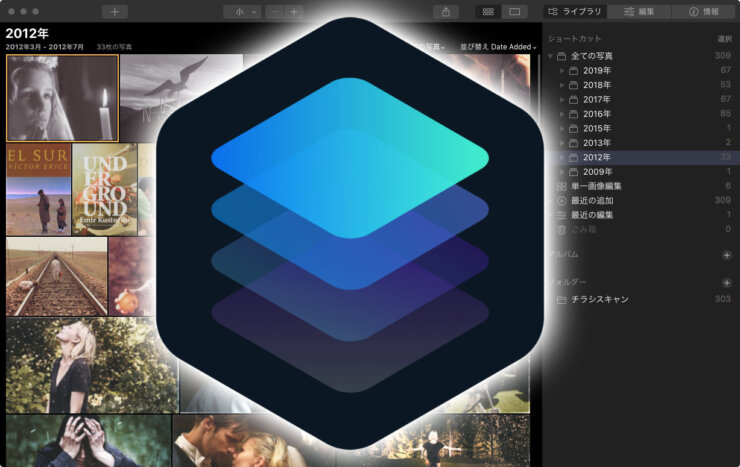The width and height of the screenshot is (740, 467).
Task: Select the hands covering face thumbnail
Action: [x=88, y=441]
